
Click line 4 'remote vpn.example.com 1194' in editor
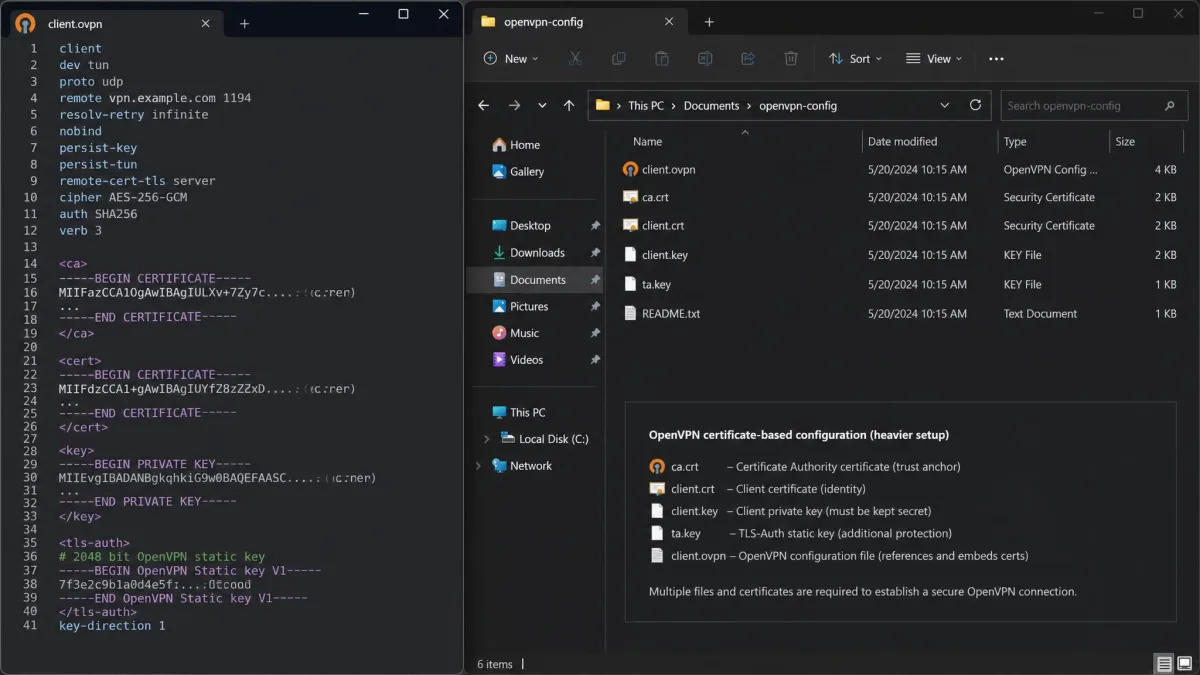(x=155, y=98)
